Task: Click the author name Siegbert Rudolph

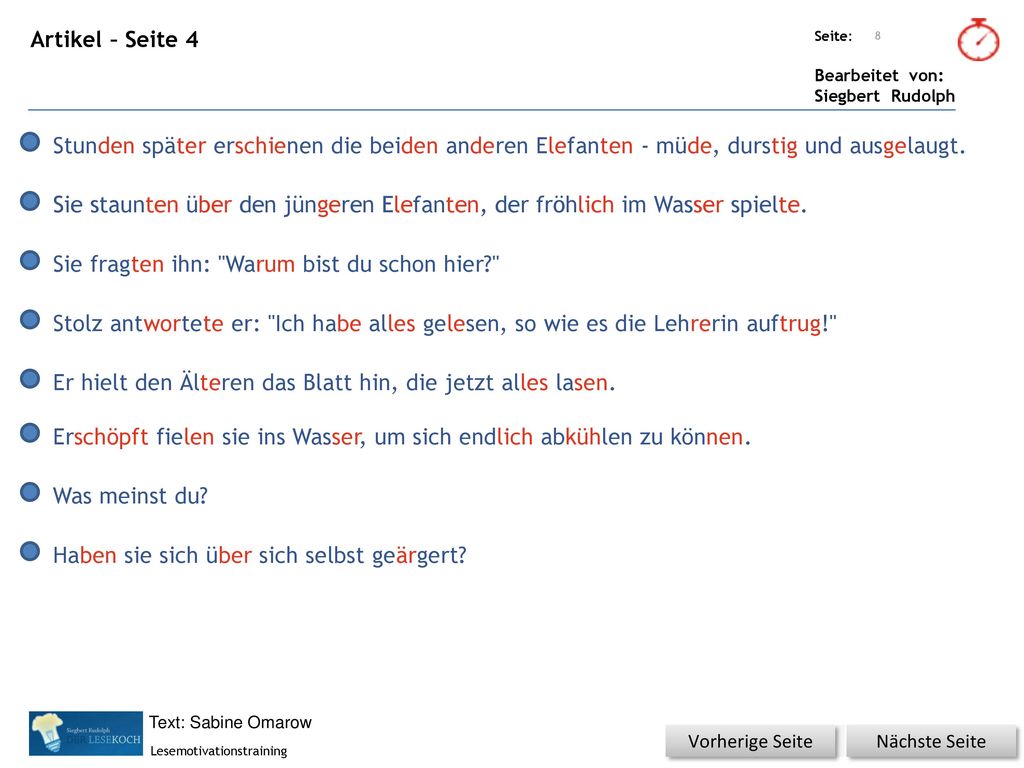Action: point(884,96)
